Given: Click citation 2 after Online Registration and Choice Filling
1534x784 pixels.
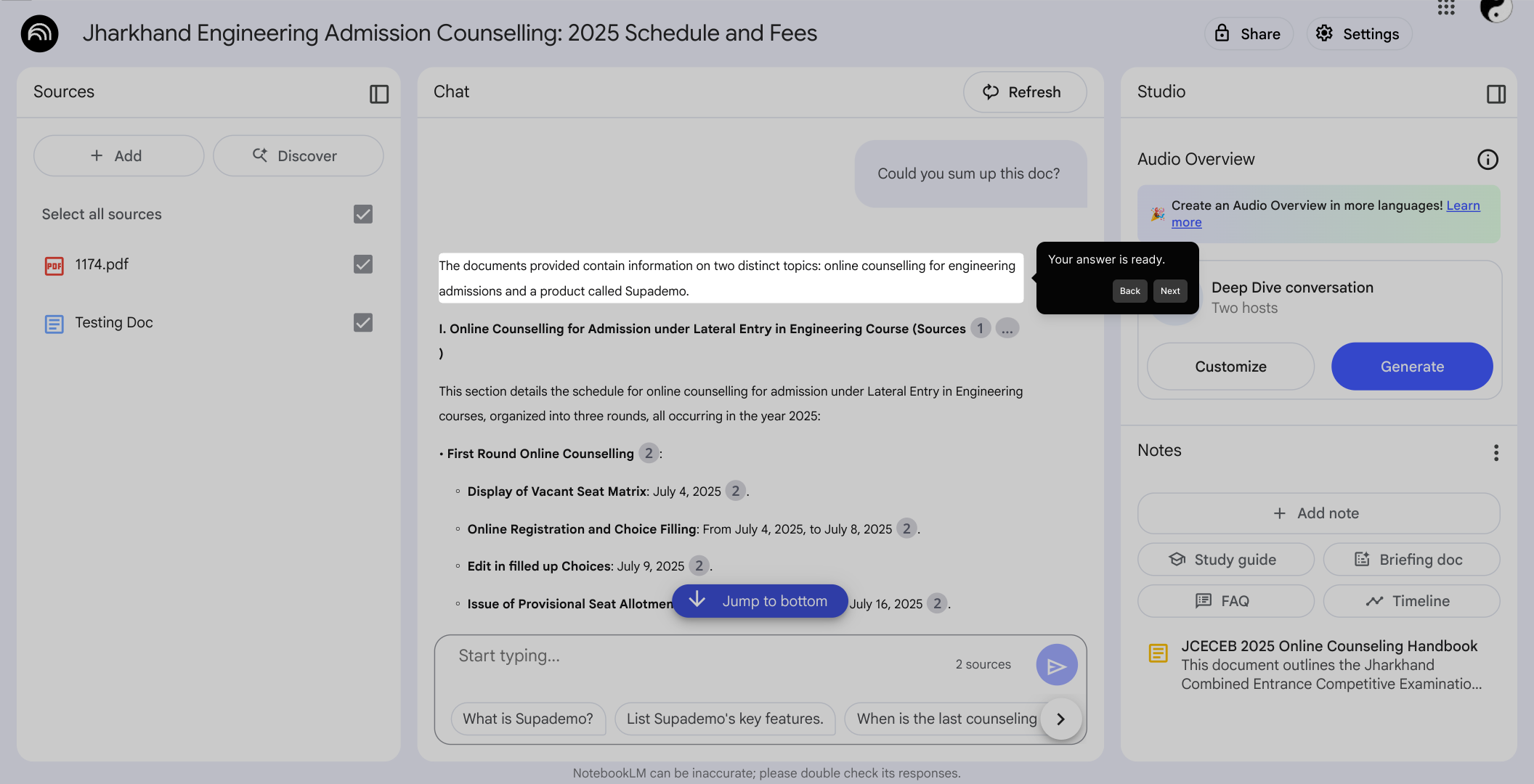Looking at the screenshot, I should pyautogui.click(x=906, y=529).
